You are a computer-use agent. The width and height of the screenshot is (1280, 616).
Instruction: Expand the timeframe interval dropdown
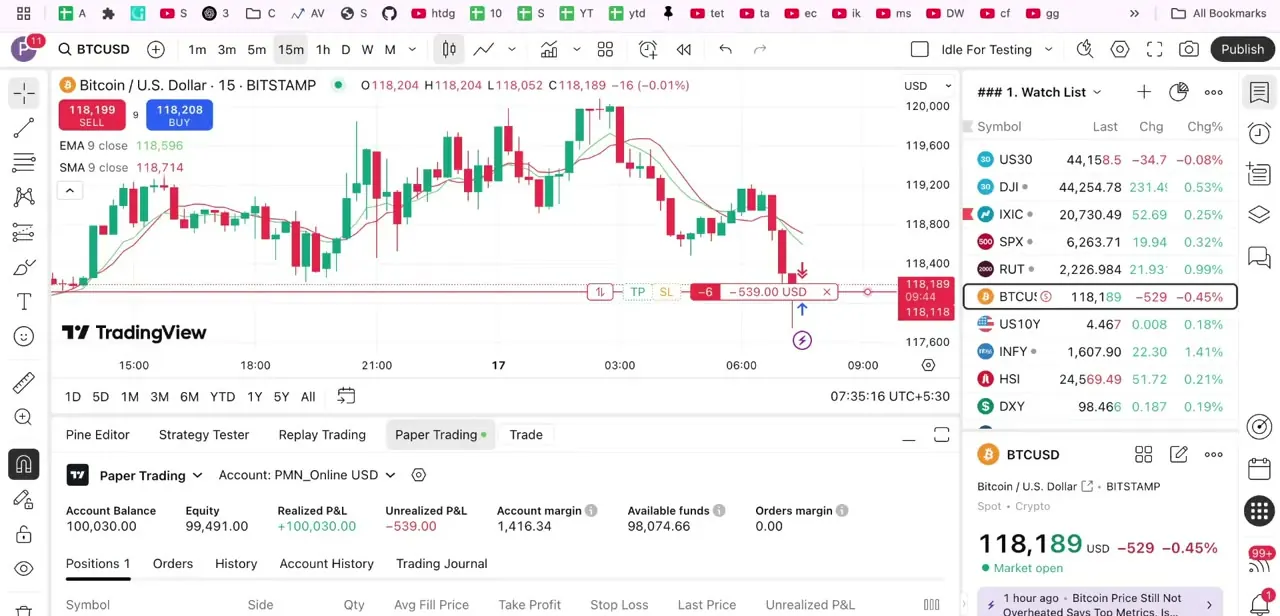pos(414,49)
